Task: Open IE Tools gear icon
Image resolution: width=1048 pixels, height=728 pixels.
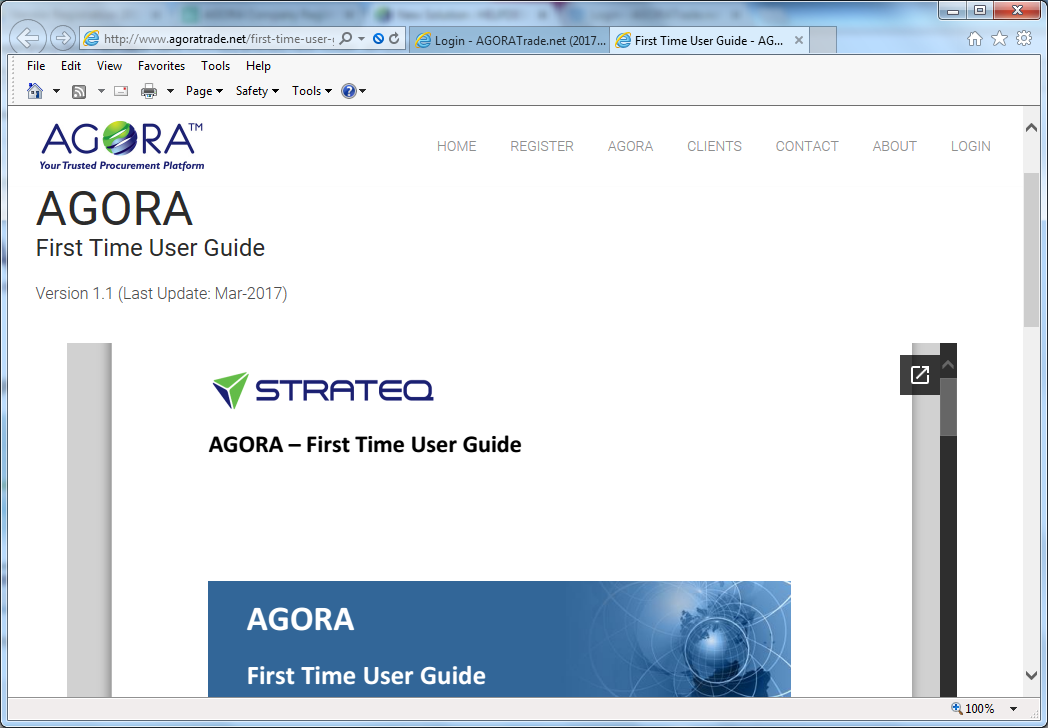Action: [x=1024, y=39]
